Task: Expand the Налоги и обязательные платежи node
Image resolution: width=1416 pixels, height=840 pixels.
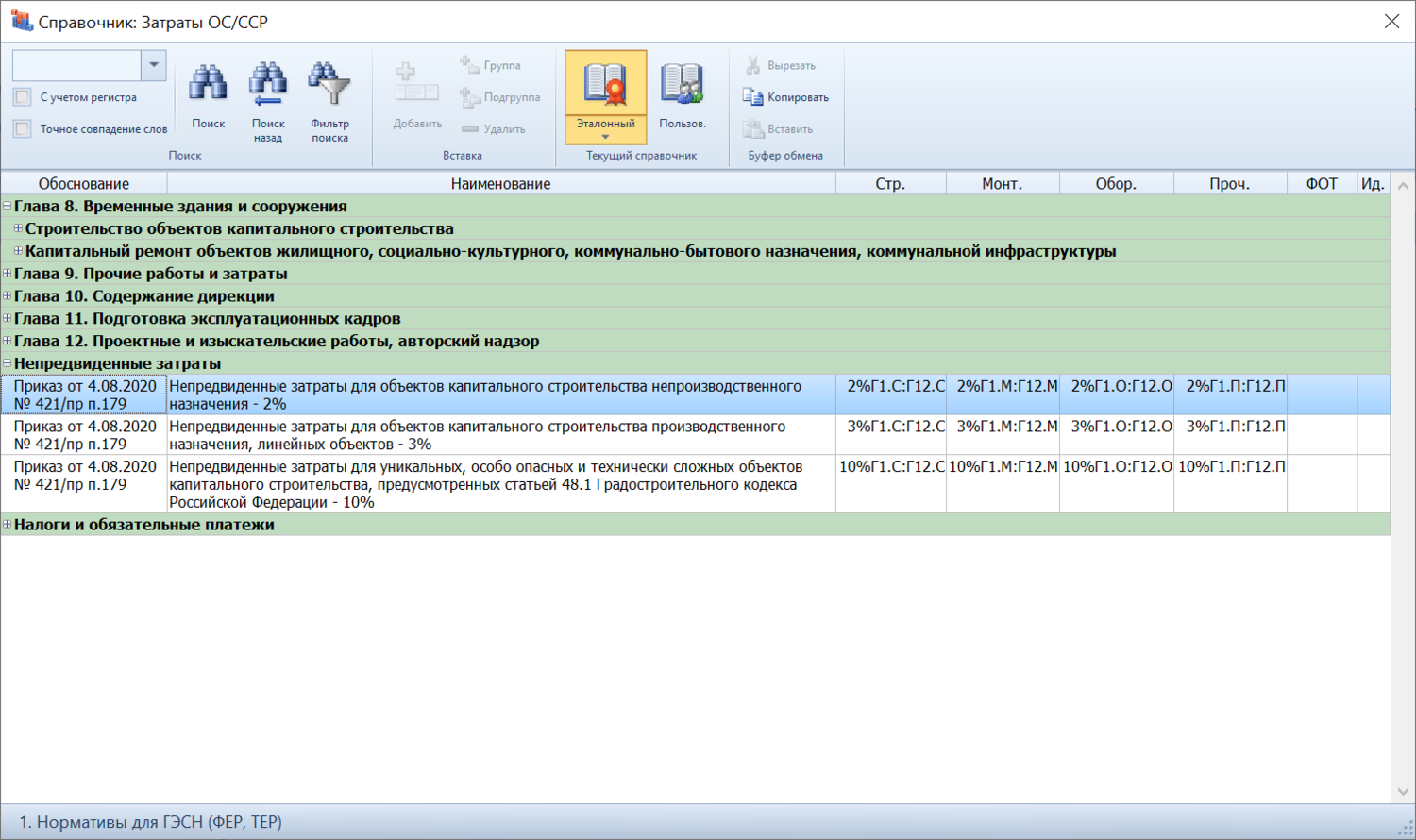Action: coord(8,525)
